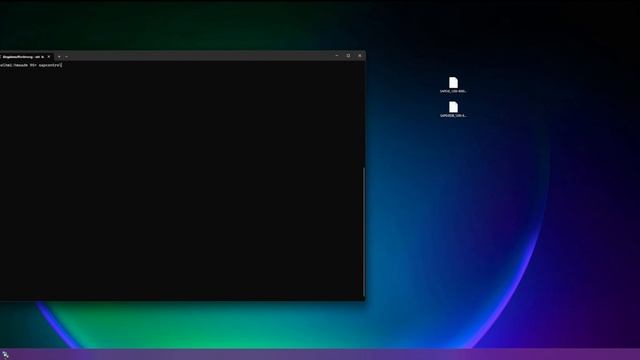Image resolution: width=640 pixels, height=360 pixels.
Task: Close the terminal window
Action: coord(360,56)
